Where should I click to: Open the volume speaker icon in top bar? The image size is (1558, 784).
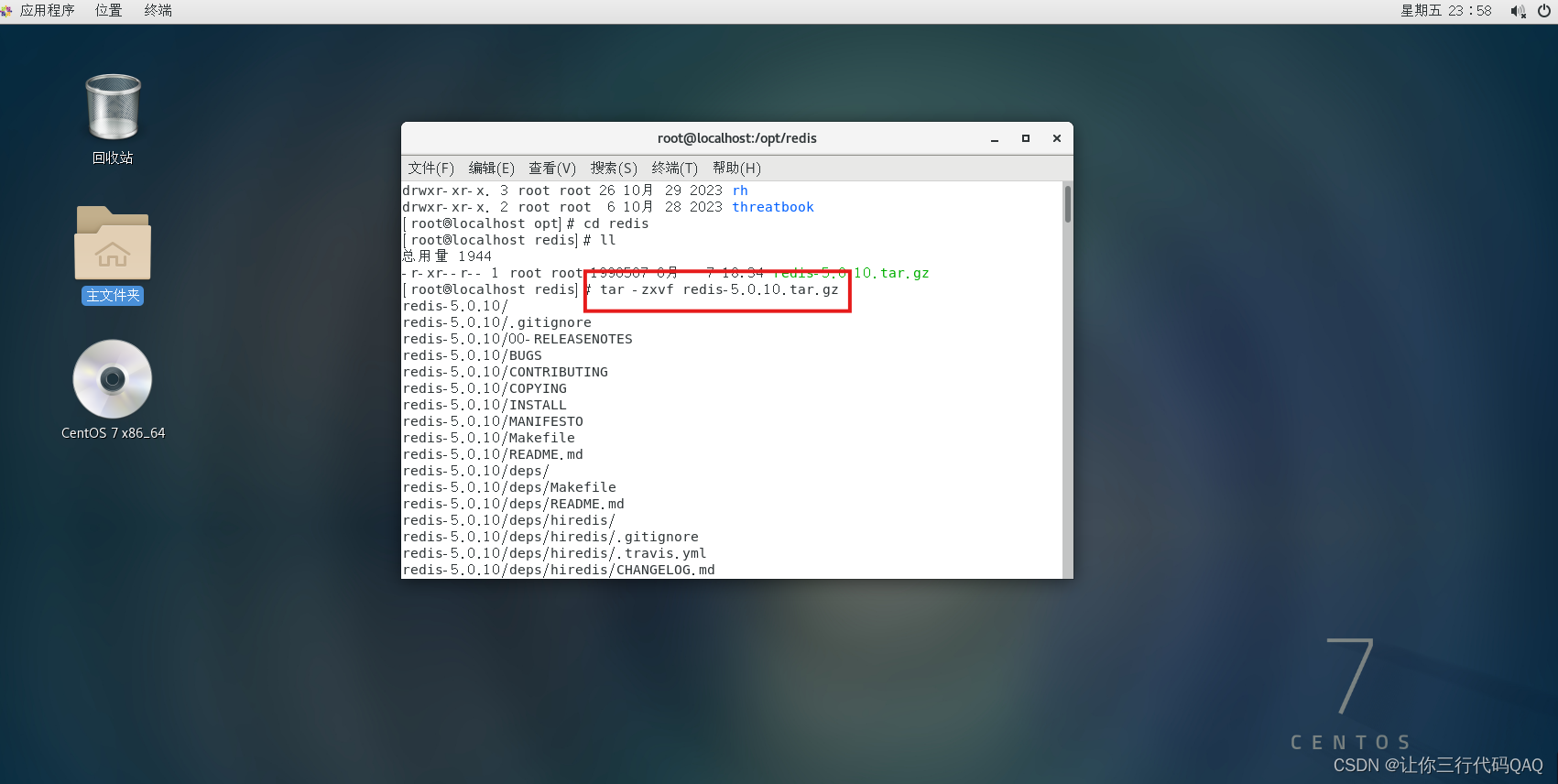click(x=1518, y=11)
